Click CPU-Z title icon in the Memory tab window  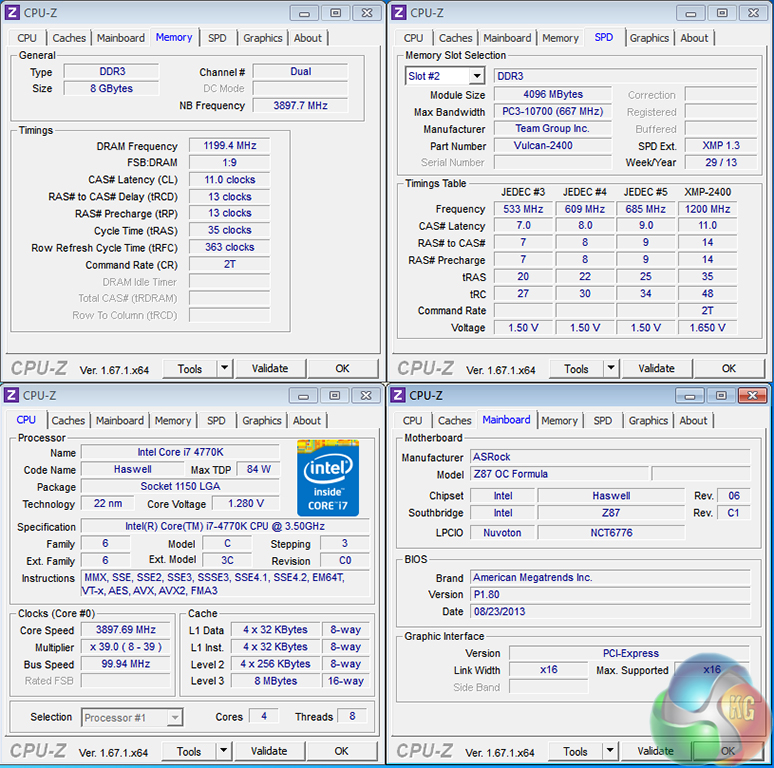point(13,12)
